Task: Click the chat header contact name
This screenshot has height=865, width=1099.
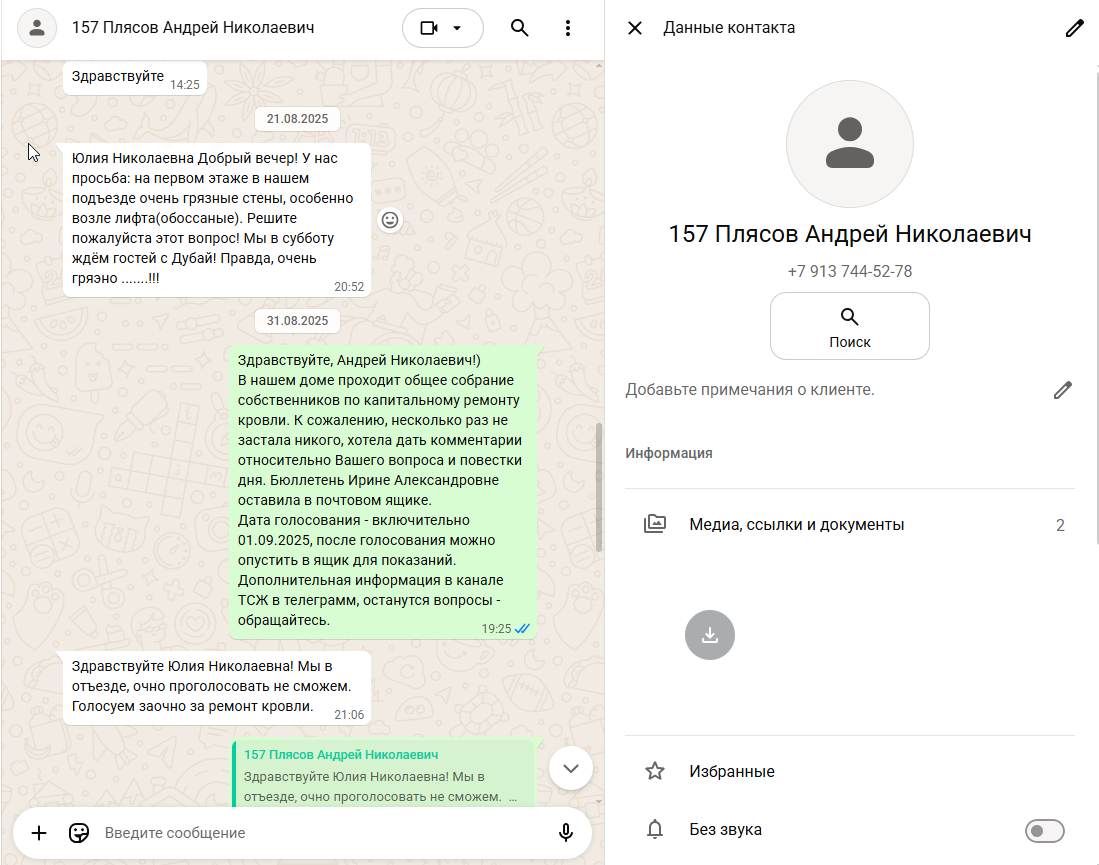Action: [x=193, y=28]
